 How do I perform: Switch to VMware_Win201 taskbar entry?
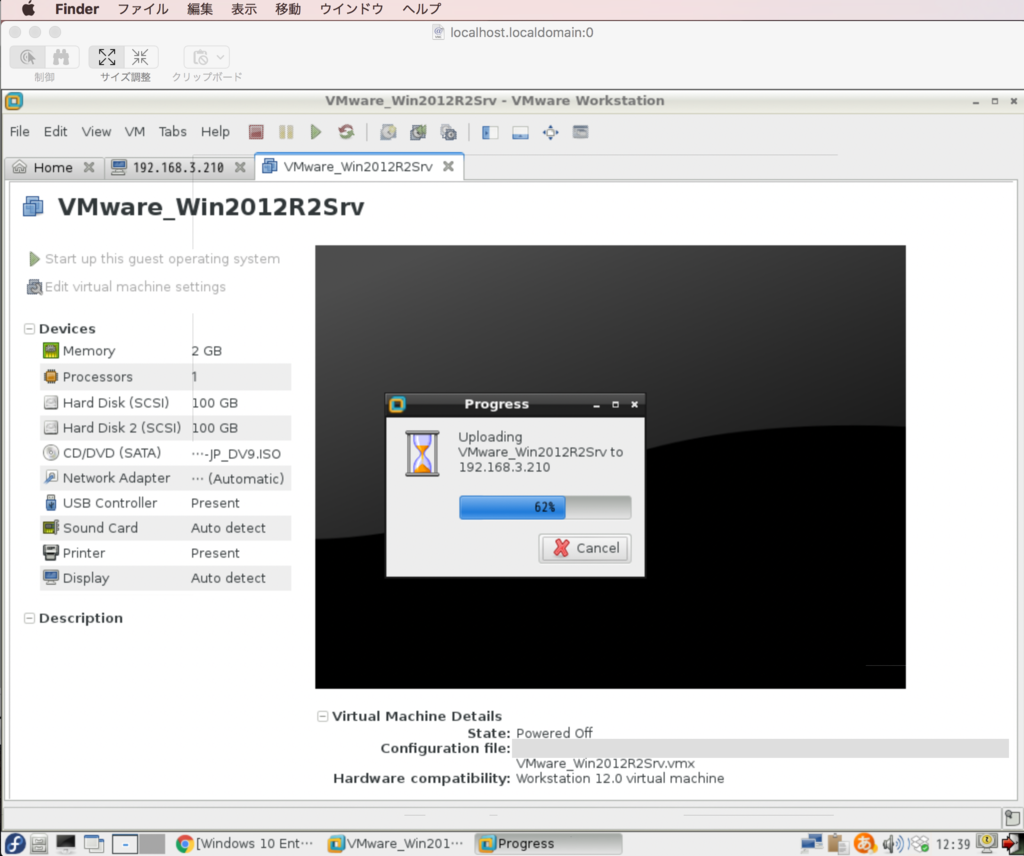[396, 844]
